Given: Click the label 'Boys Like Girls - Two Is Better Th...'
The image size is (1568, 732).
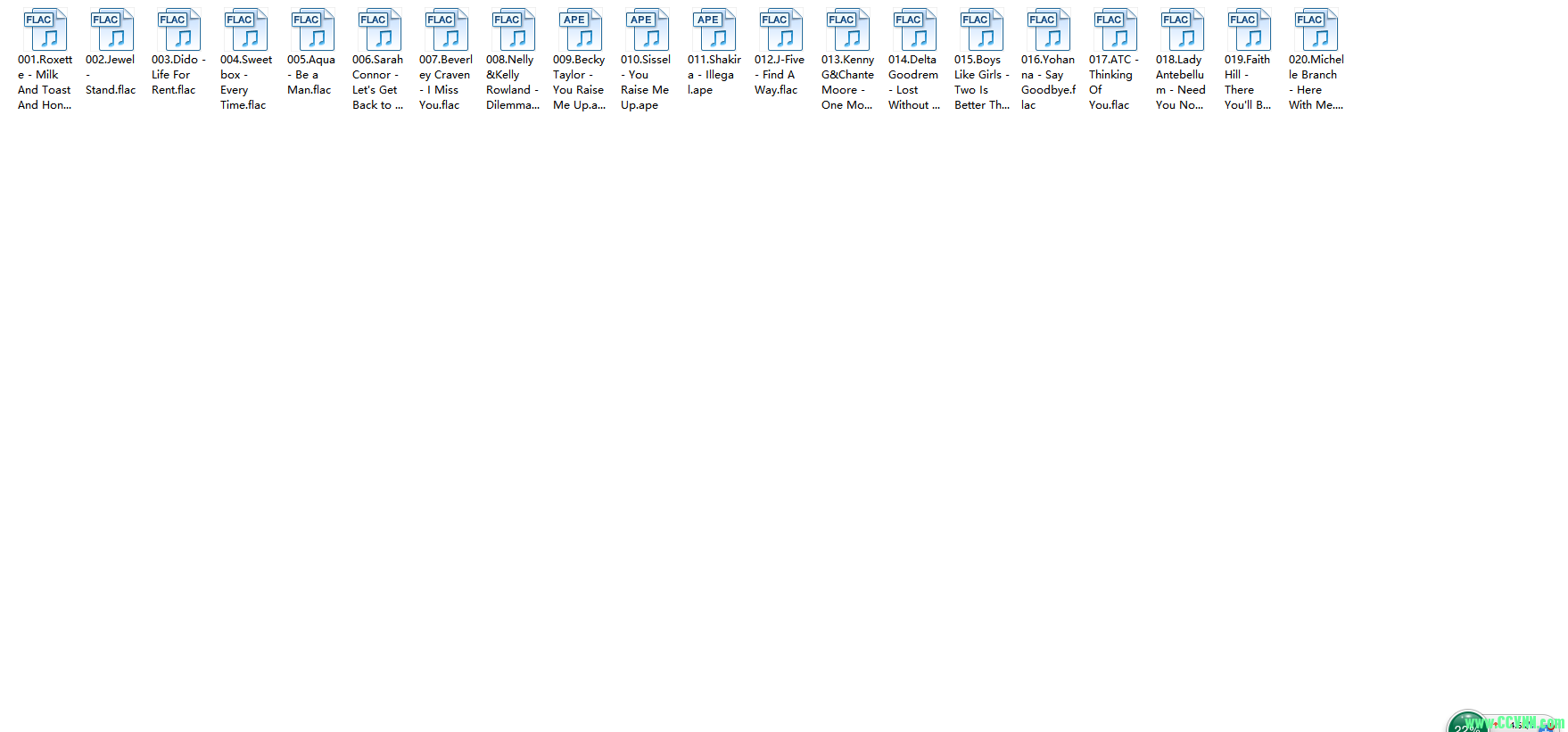Looking at the screenshot, I should point(982,82).
